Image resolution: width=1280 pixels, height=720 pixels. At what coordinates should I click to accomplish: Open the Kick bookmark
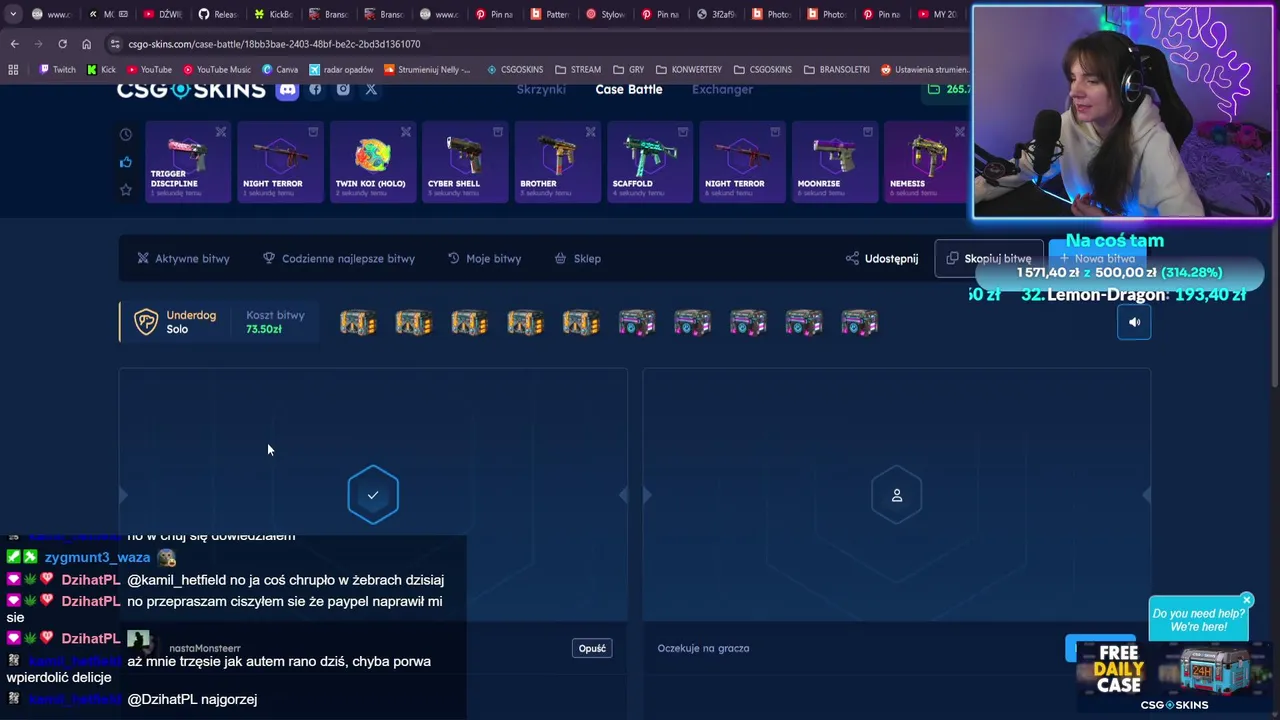click(x=101, y=70)
